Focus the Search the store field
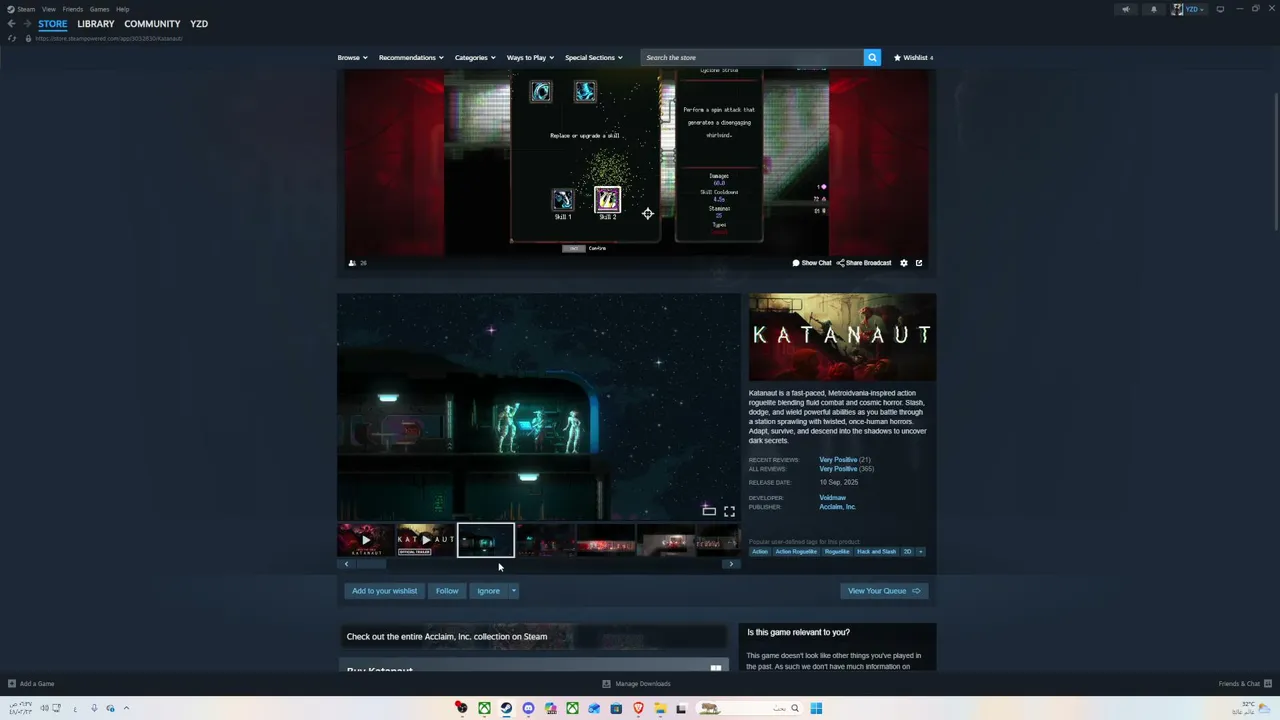This screenshot has height=720, width=1280. pos(752,58)
